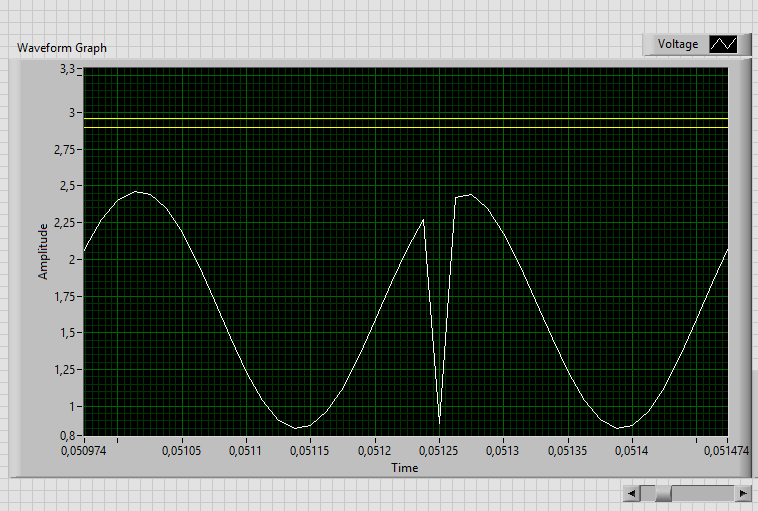The width and height of the screenshot is (758, 511).
Task: Click the 0,05125 tick label
Action: click(438, 451)
